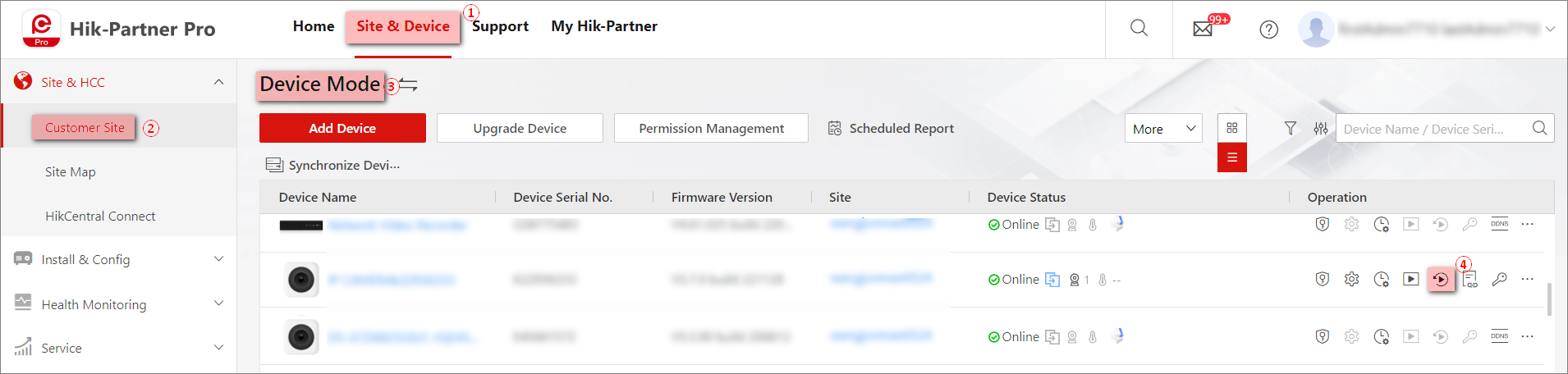Click key icon in the middle camera row
Screen dimensions: 1568x374
[x=1499, y=279]
